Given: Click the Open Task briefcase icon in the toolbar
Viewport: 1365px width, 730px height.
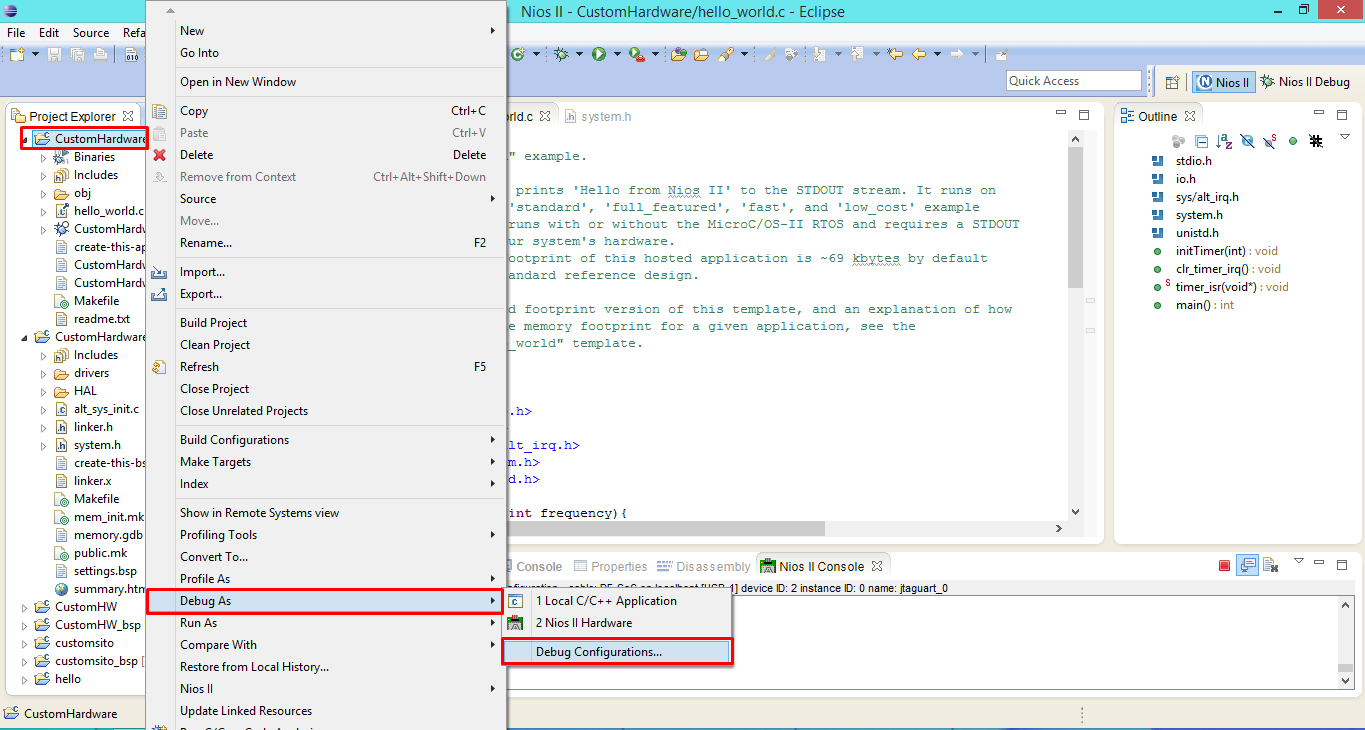Looking at the screenshot, I should 701,54.
